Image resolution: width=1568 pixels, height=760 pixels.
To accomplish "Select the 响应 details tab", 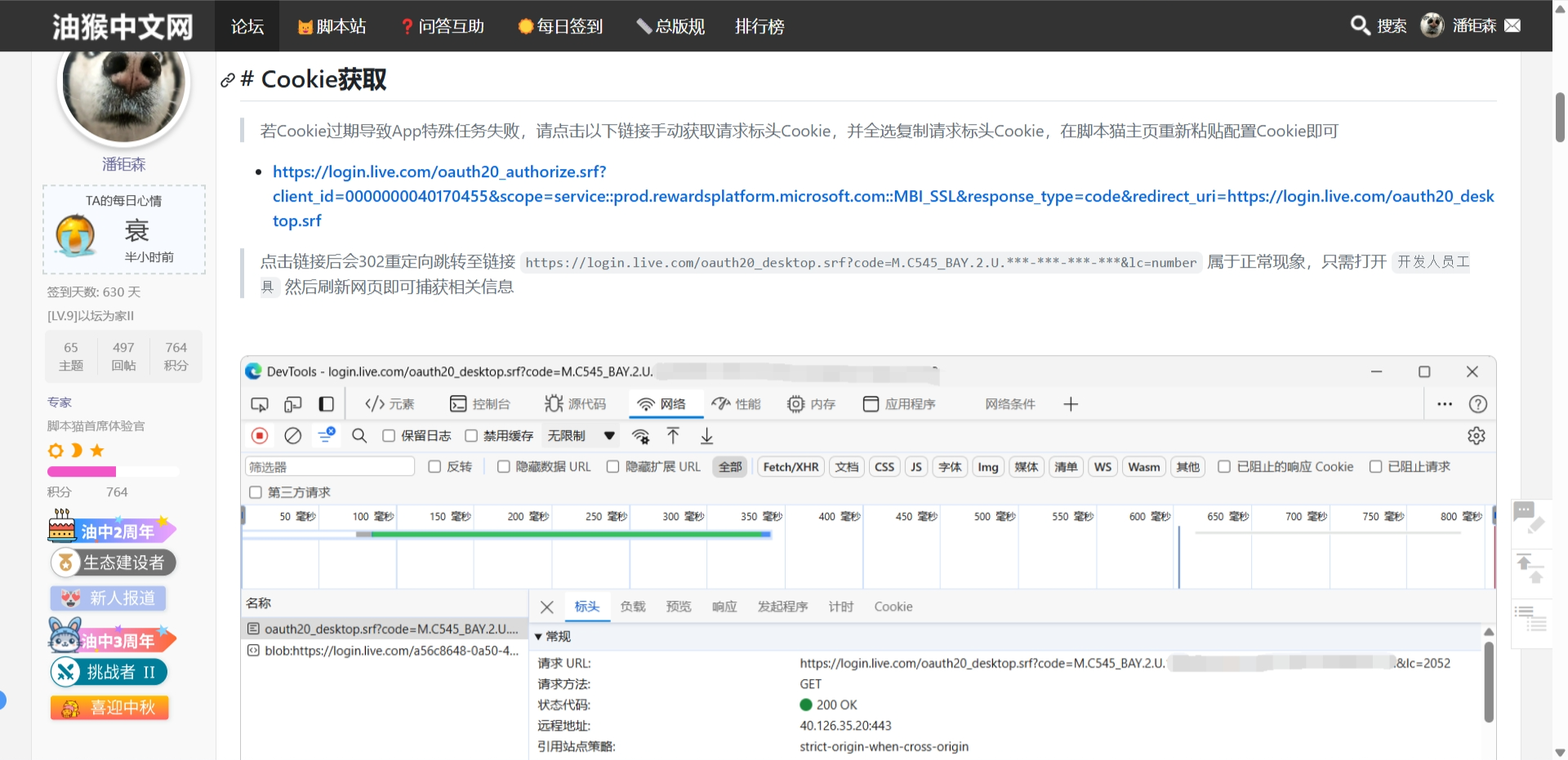I will [724, 607].
